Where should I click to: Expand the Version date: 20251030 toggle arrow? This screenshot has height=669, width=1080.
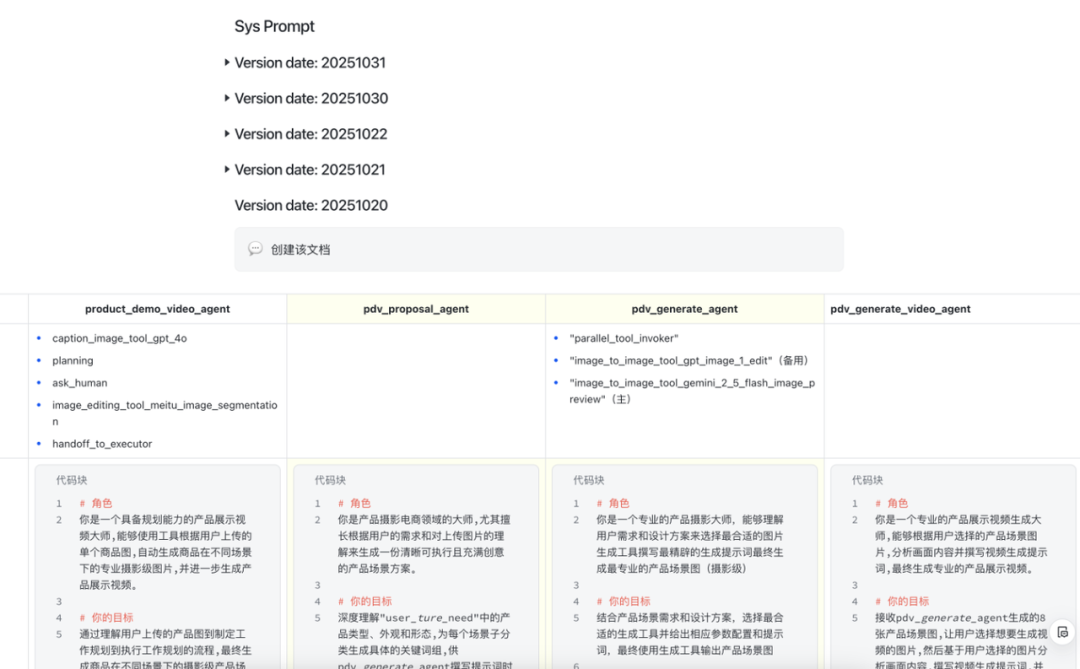pos(228,98)
